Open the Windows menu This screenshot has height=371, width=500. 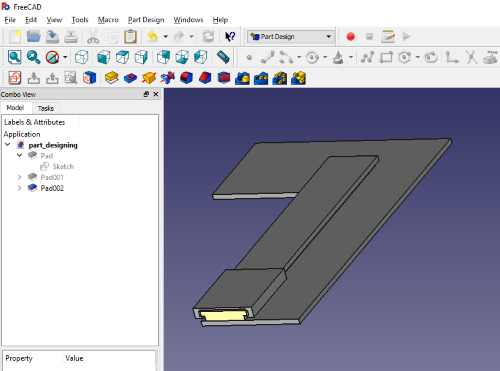point(188,20)
